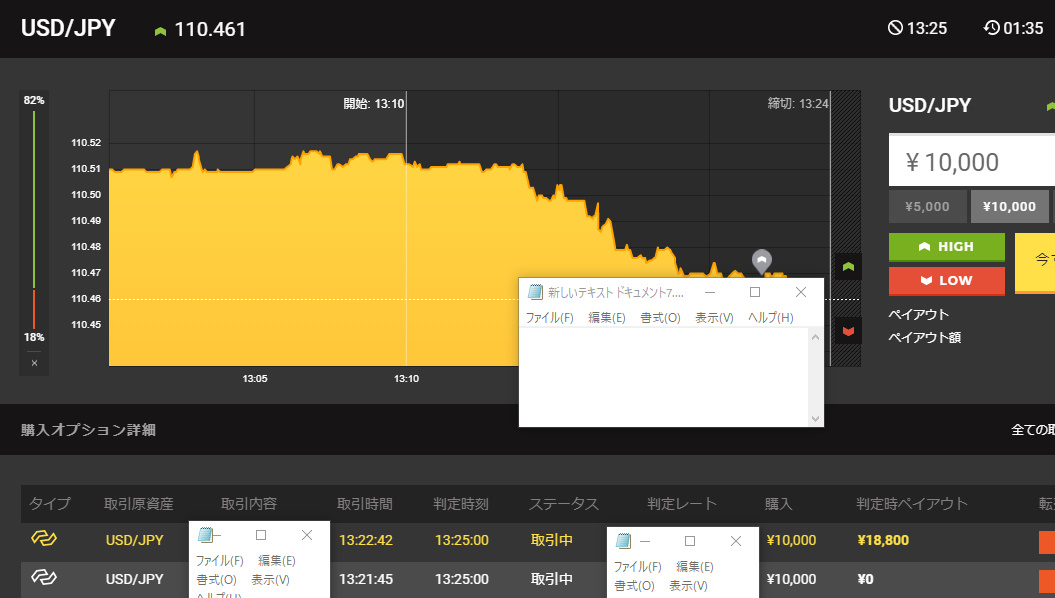Click the red down arrow beside the chart

click(x=848, y=330)
